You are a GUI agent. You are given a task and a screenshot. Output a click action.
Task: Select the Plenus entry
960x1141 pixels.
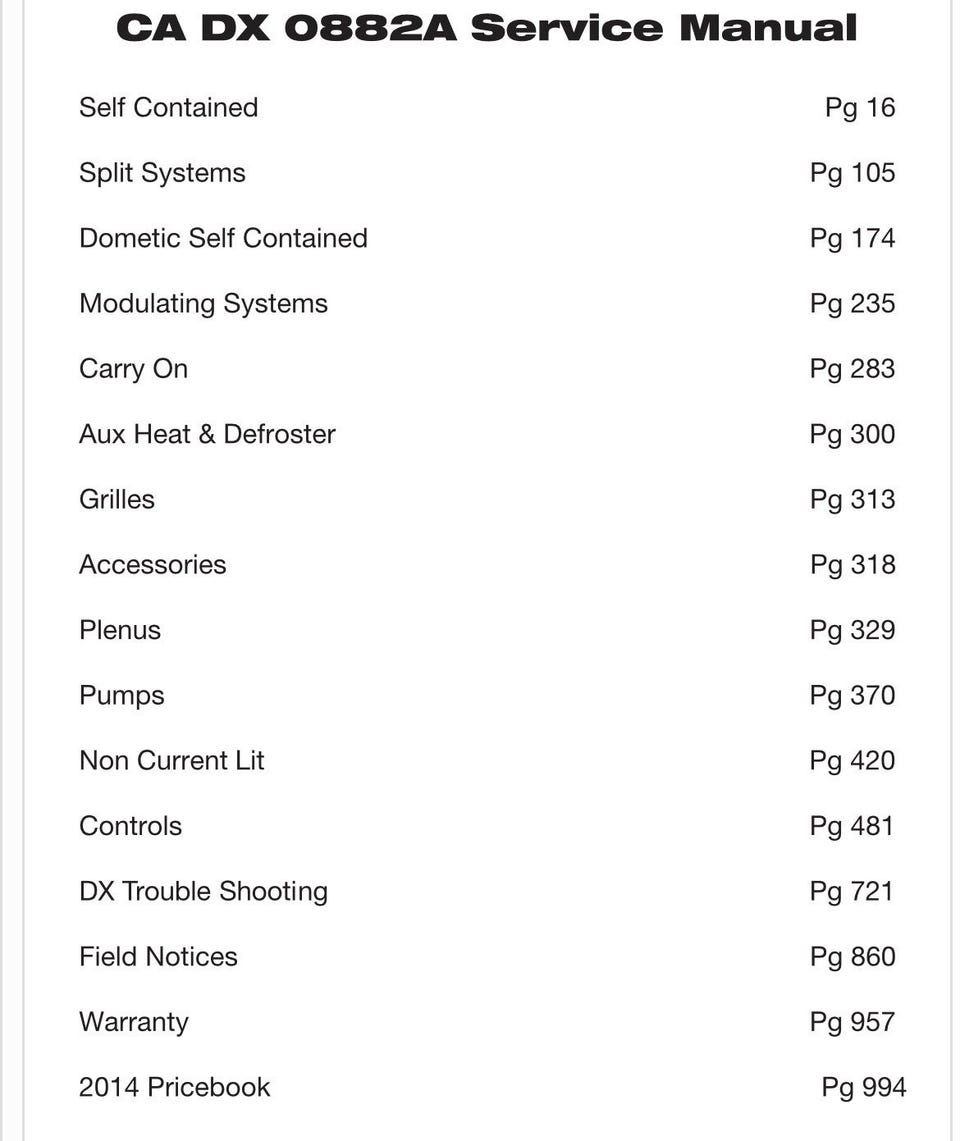tap(119, 630)
